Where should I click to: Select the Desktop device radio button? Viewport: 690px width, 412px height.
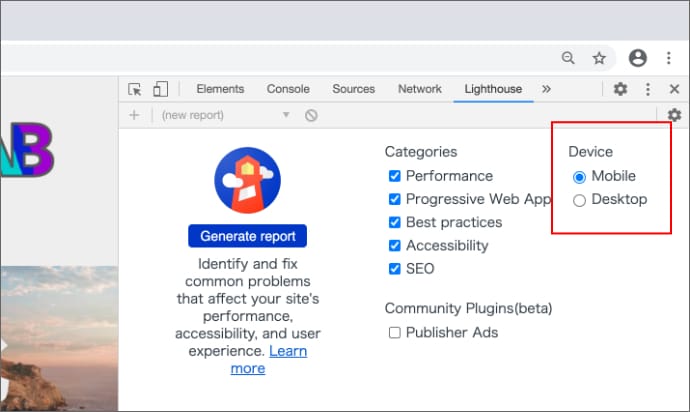pos(579,200)
